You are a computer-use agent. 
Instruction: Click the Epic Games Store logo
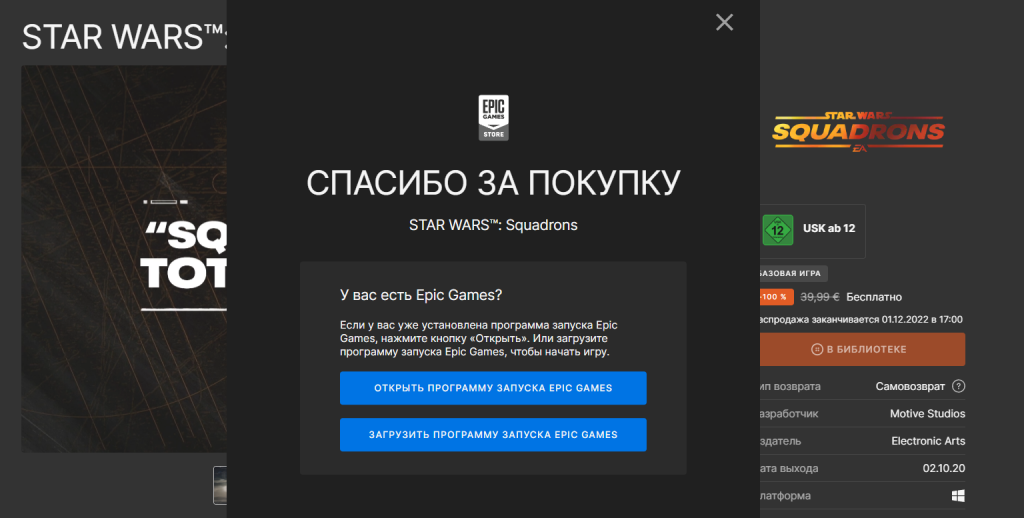click(493, 118)
